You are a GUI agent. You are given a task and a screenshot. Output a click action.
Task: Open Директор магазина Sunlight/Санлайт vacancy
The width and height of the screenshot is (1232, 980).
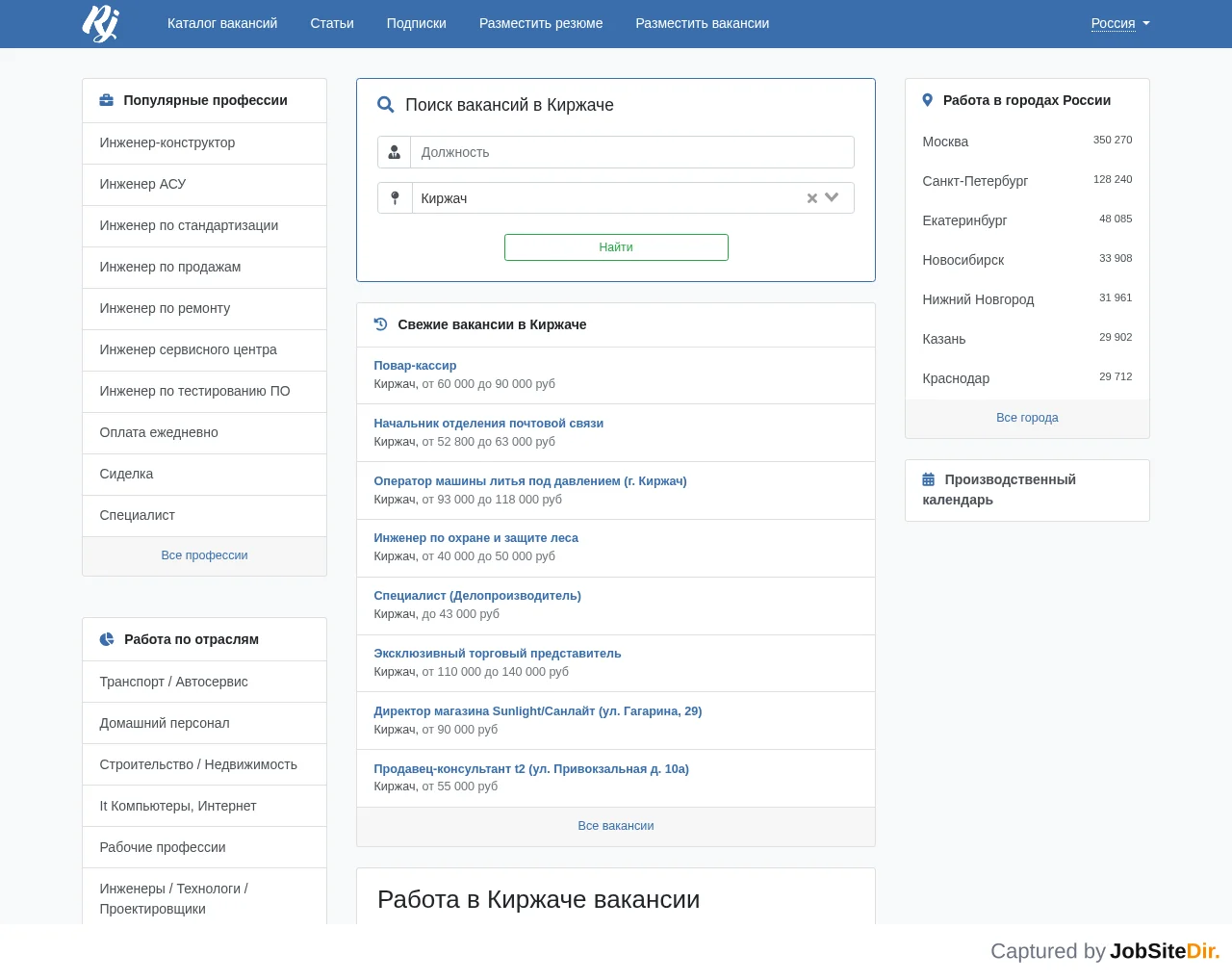538,711
